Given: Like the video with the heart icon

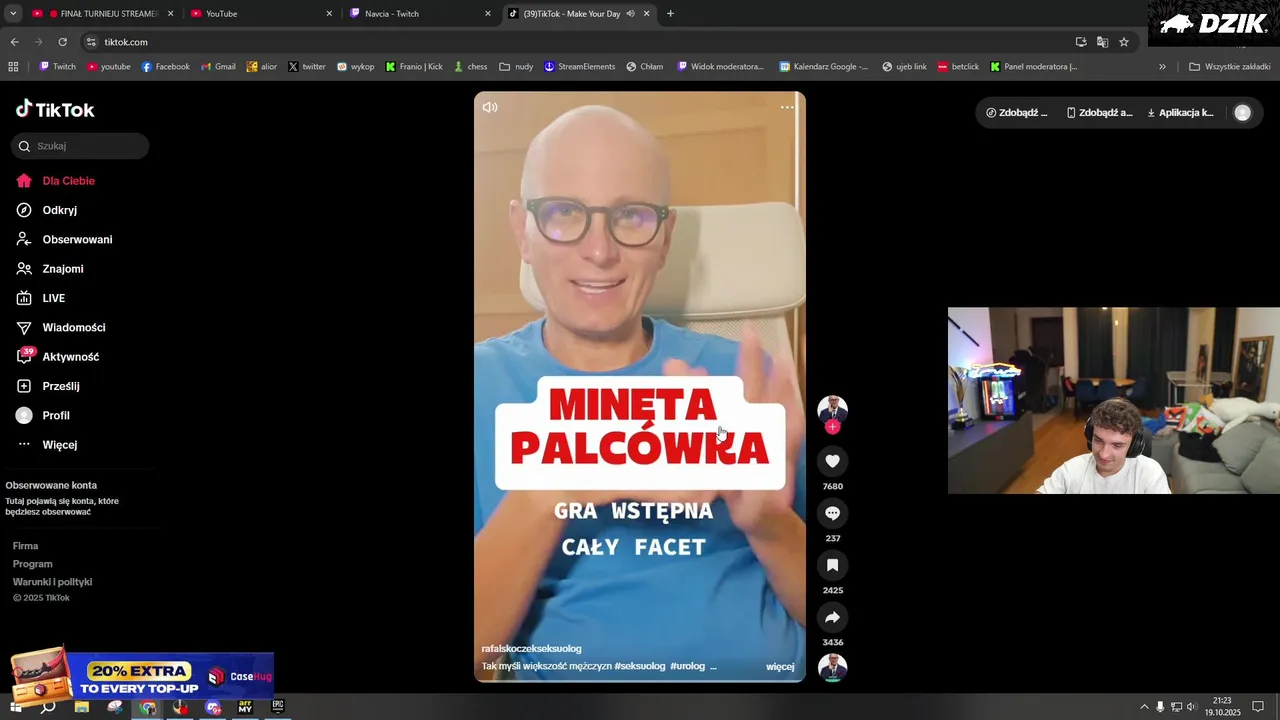Looking at the screenshot, I should [x=832, y=461].
